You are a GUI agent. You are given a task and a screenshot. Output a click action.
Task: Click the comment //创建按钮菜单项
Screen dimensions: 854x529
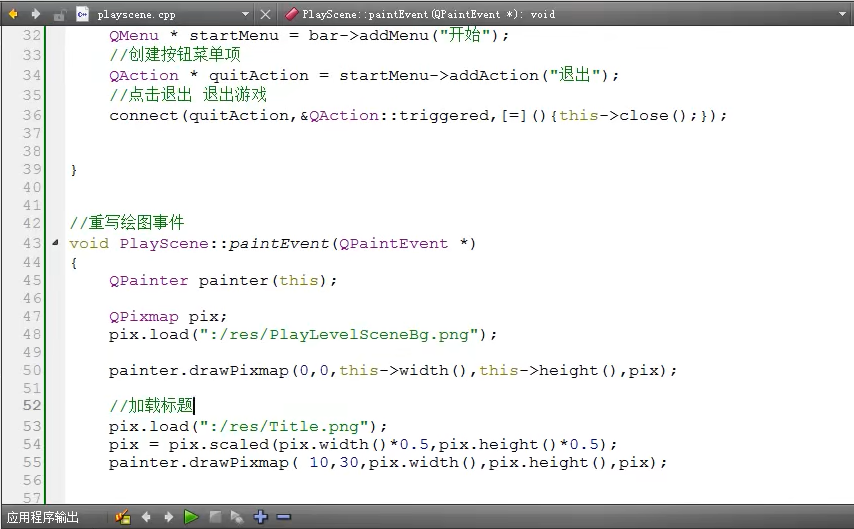175,54
